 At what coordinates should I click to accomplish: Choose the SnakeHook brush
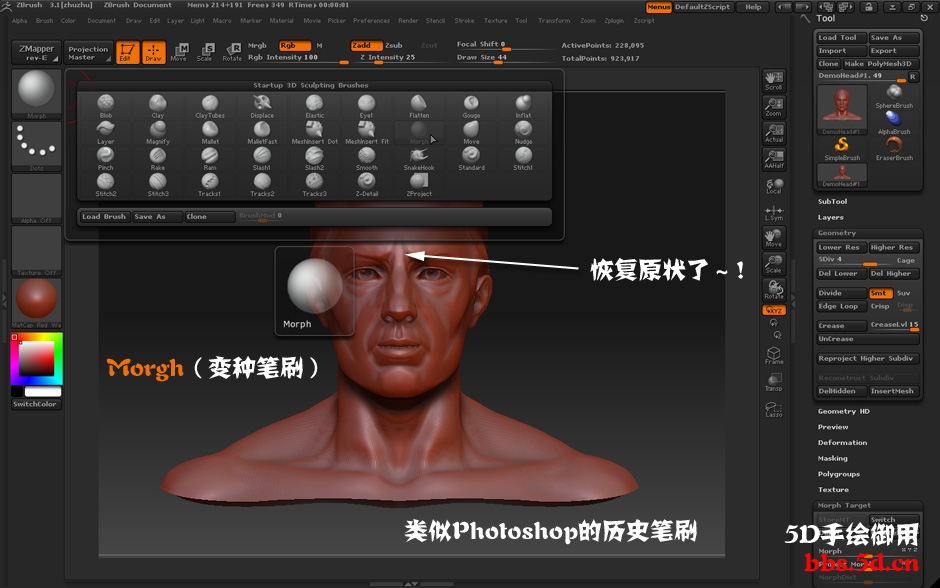click(419, 159)
